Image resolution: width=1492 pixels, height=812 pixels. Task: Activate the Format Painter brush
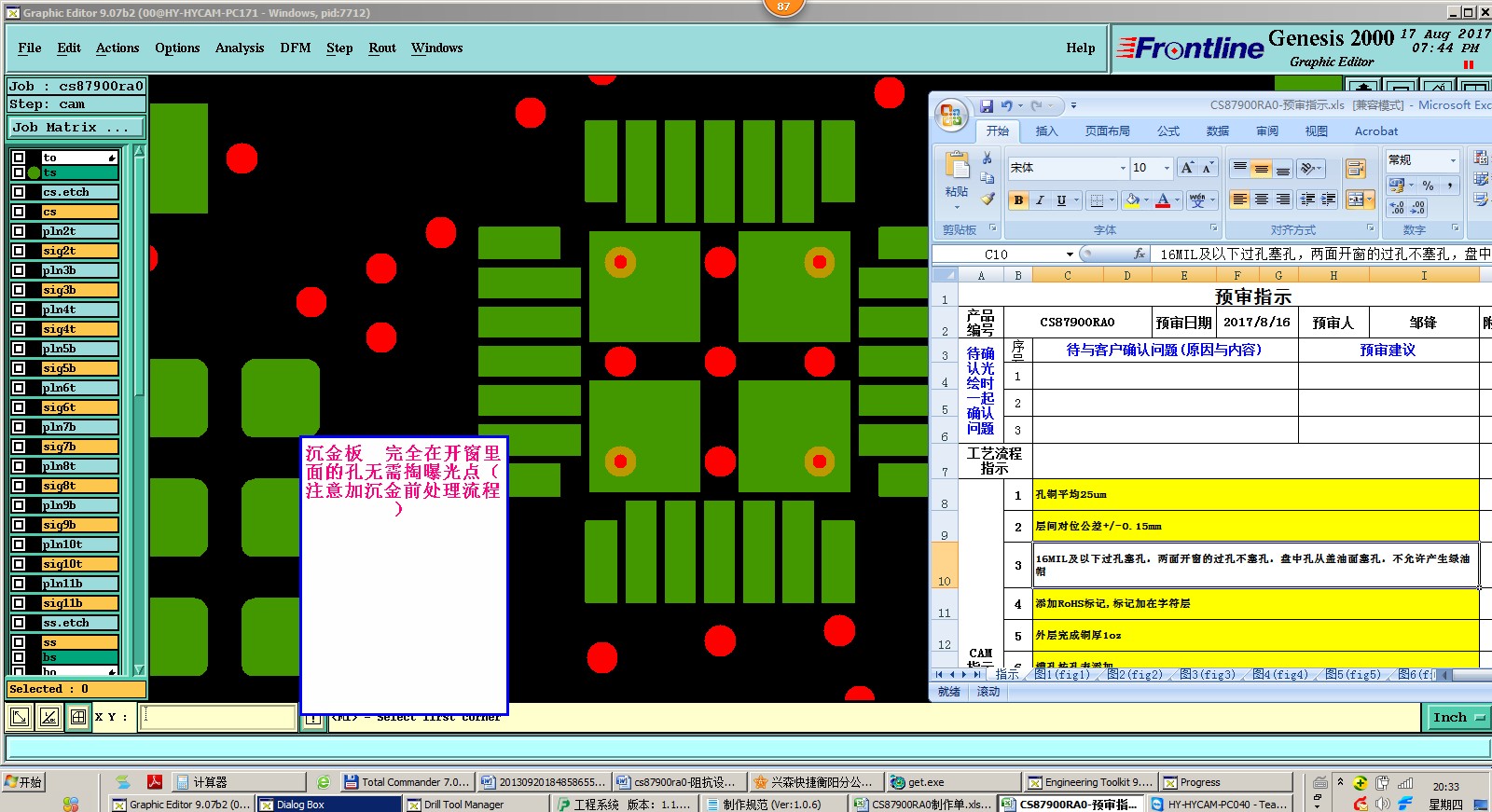click(x=988, y=199)
